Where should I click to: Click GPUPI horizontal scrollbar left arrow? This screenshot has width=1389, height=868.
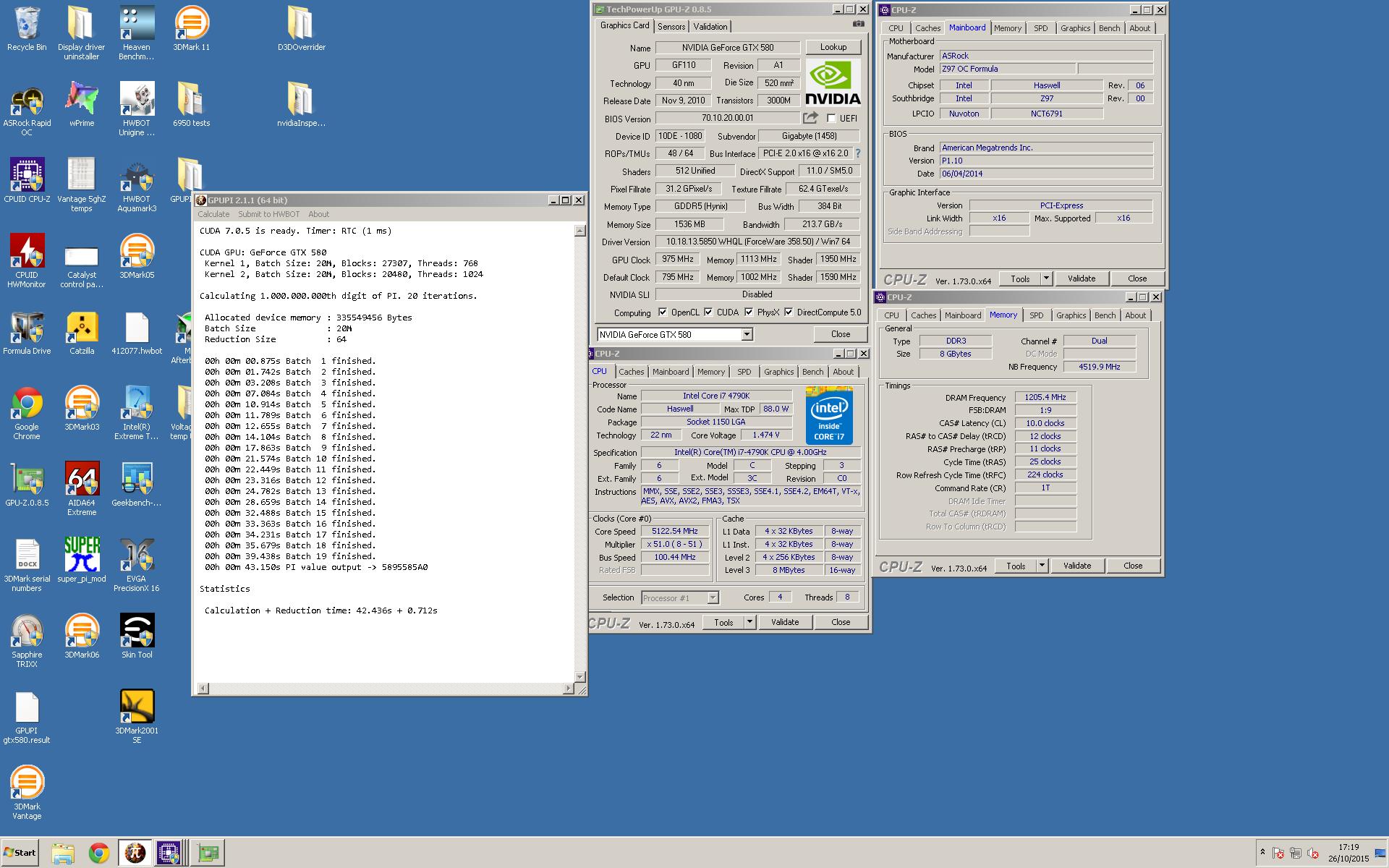click(x=203, y=688)
